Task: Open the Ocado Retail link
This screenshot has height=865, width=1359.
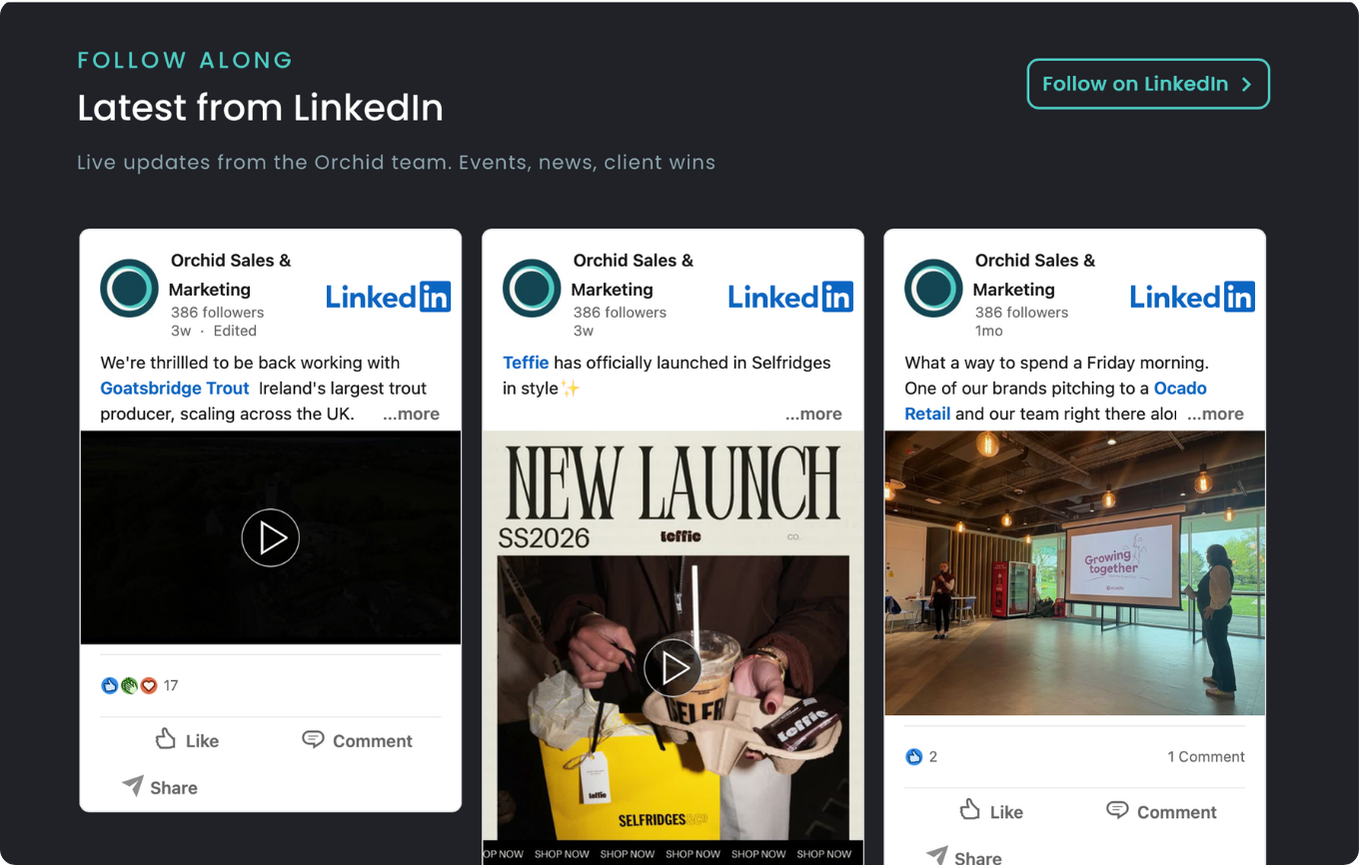Action: 1056,401
